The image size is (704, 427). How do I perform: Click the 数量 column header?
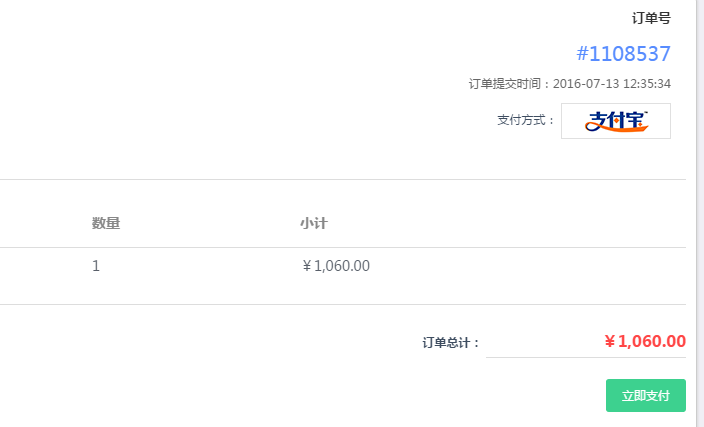[106, 223]
